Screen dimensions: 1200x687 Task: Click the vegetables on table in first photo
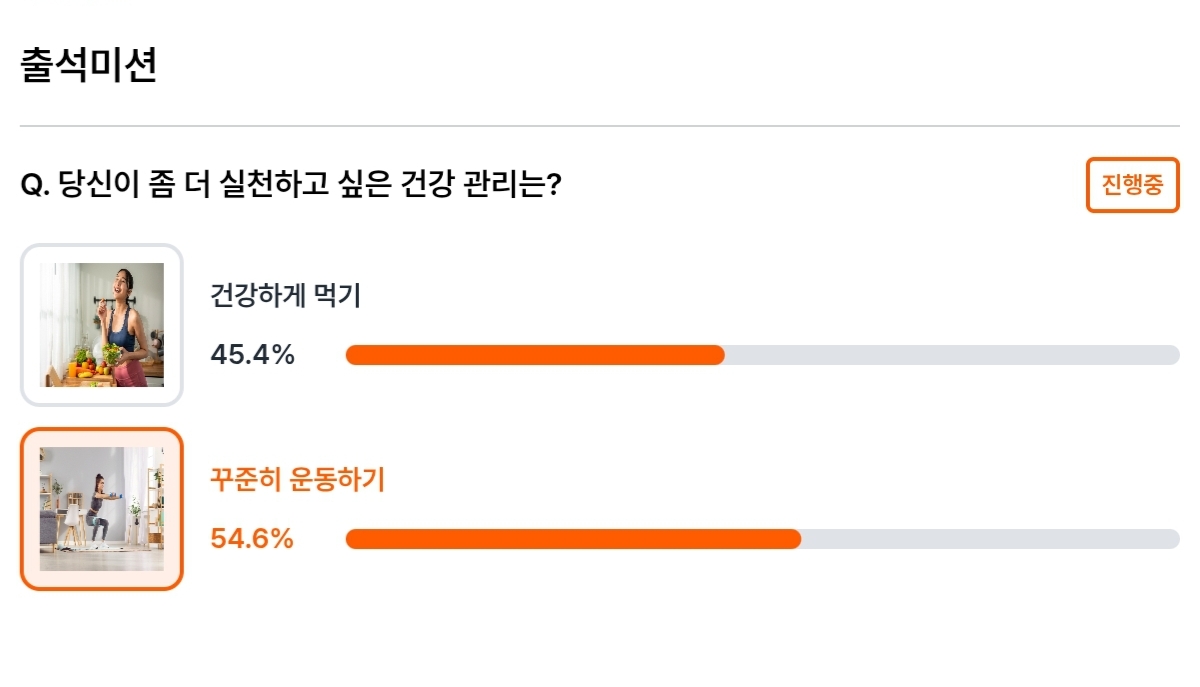[85, 365]
